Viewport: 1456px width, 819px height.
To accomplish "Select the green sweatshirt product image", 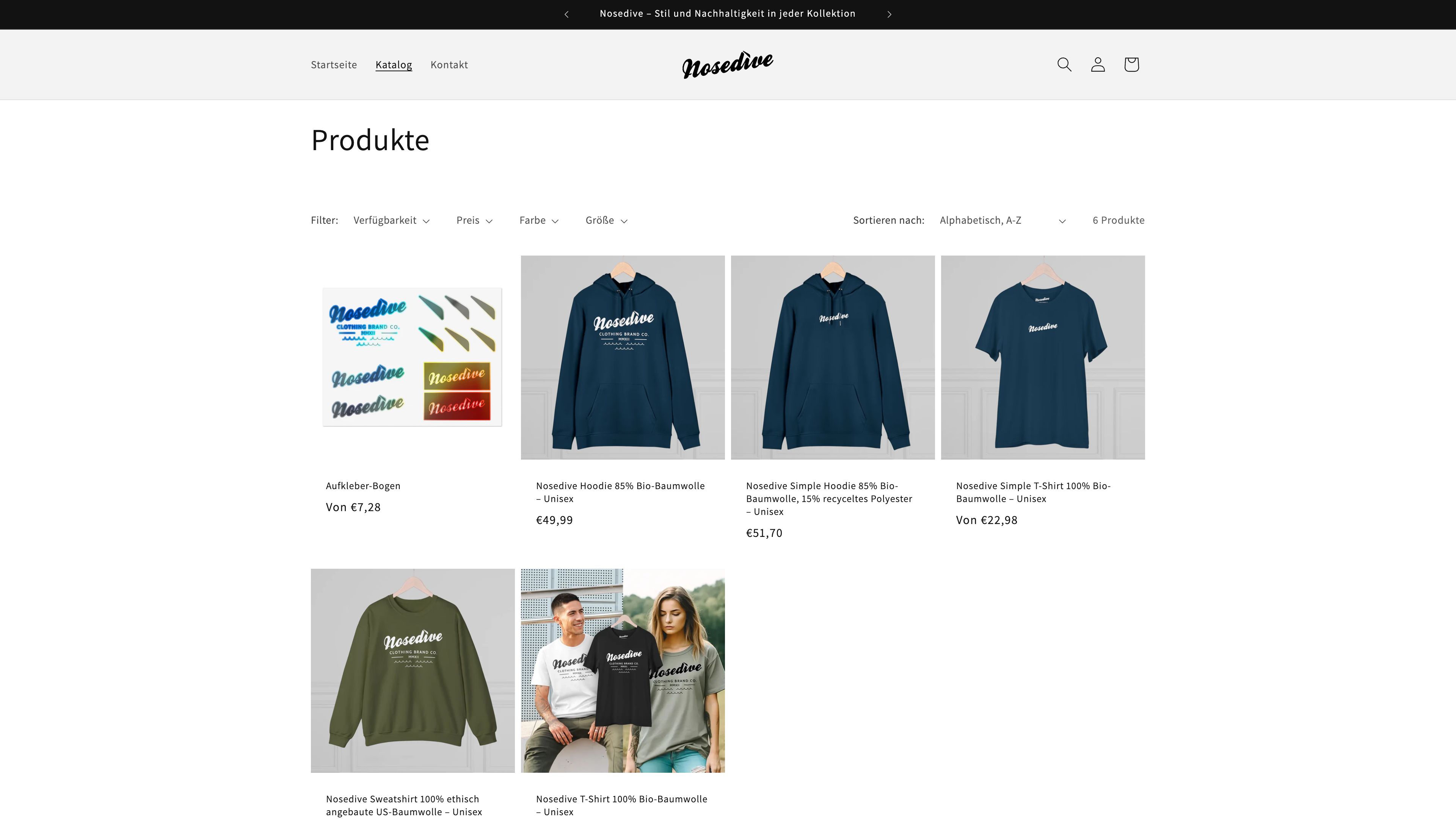I will click(x=413, y=670).
